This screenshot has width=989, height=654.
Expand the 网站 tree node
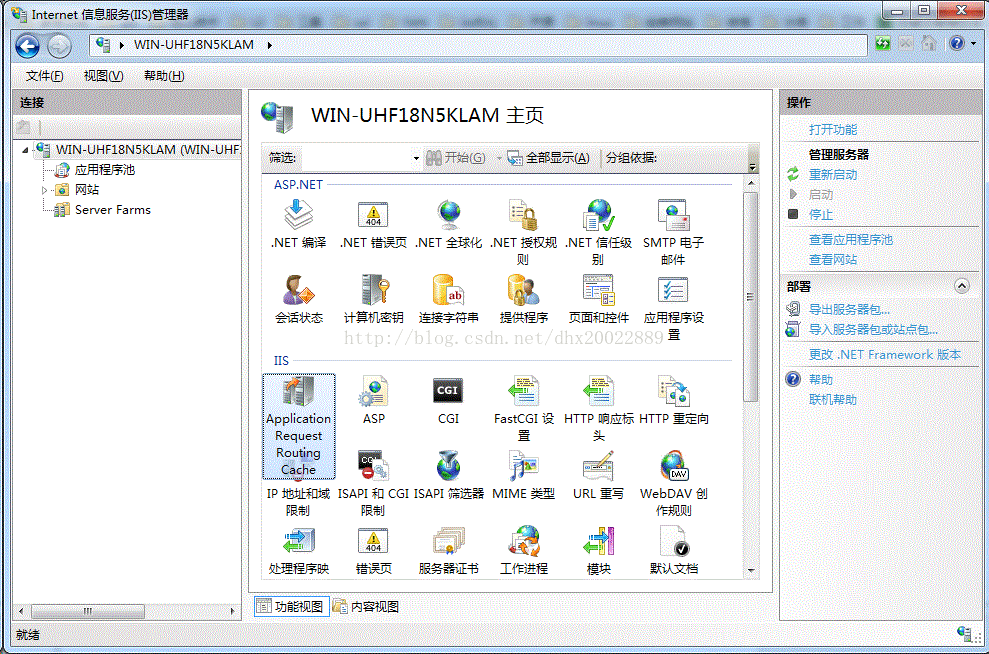pos(44,190)
